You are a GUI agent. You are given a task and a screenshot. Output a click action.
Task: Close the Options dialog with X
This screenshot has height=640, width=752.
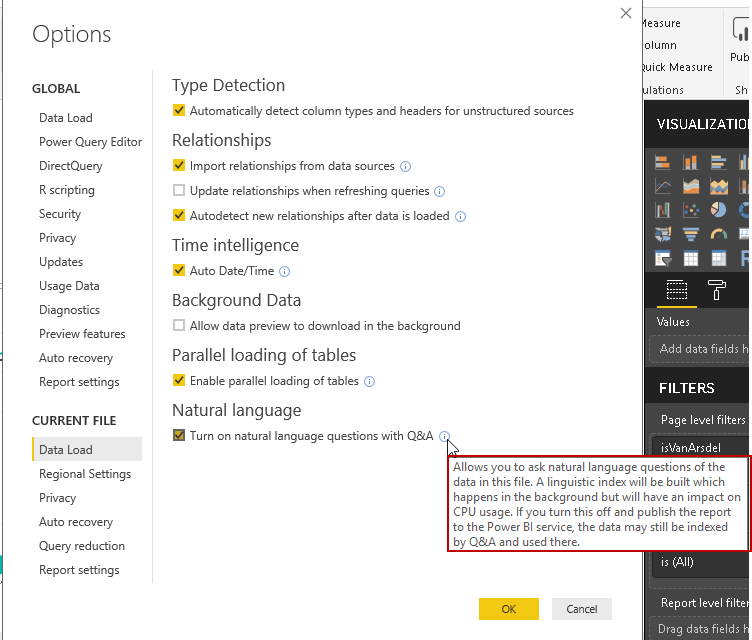point(626,14)
